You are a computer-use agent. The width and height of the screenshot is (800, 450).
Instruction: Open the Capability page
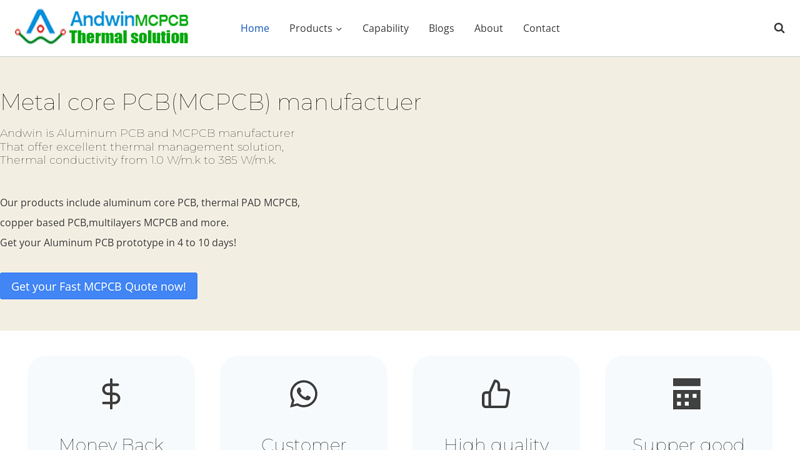385,28
